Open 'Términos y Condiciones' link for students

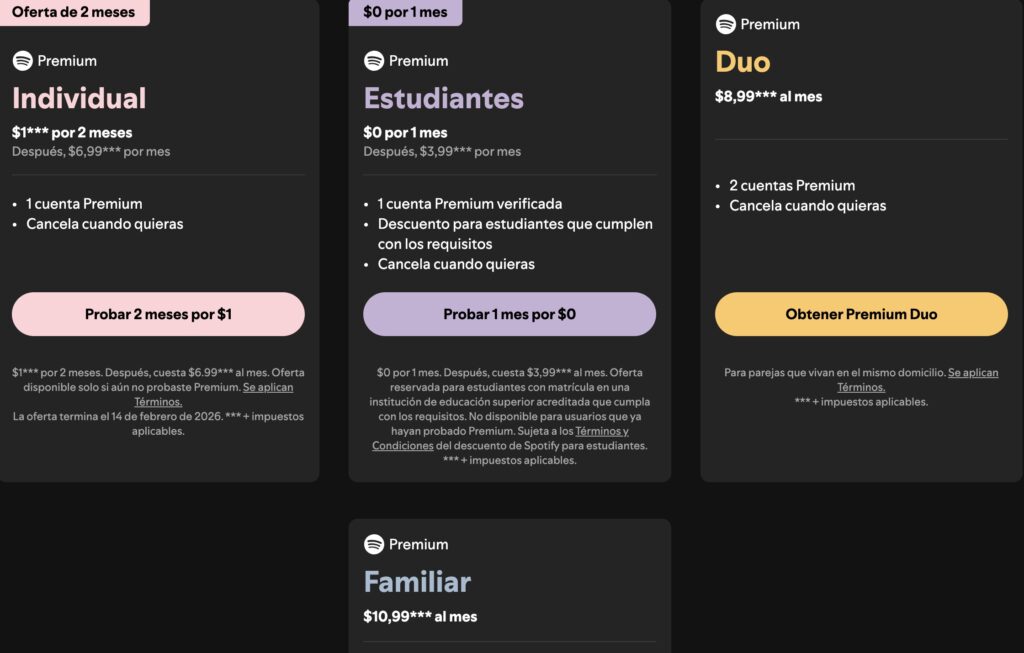(601, 432)
